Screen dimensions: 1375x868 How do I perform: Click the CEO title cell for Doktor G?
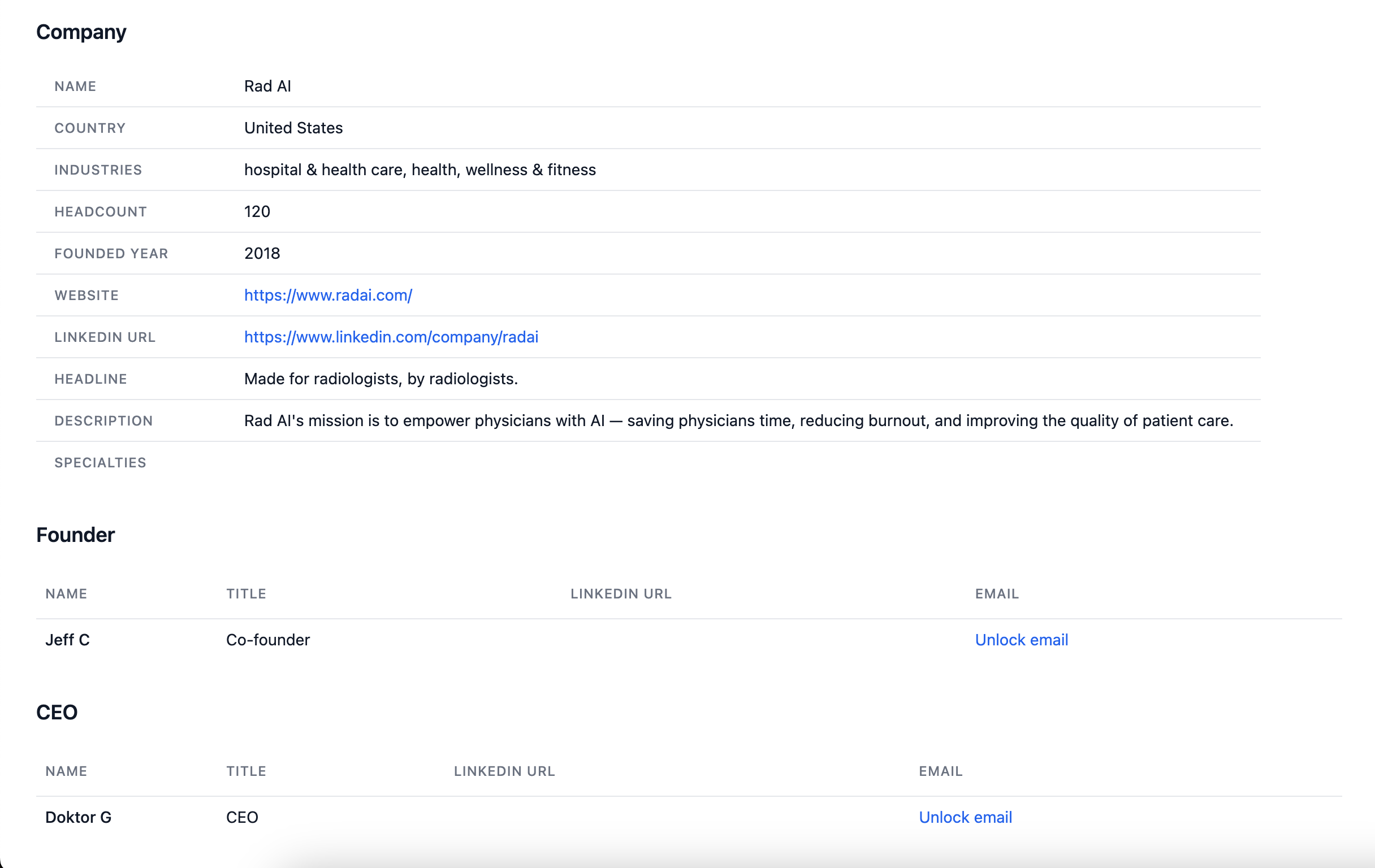click(242, 817)
